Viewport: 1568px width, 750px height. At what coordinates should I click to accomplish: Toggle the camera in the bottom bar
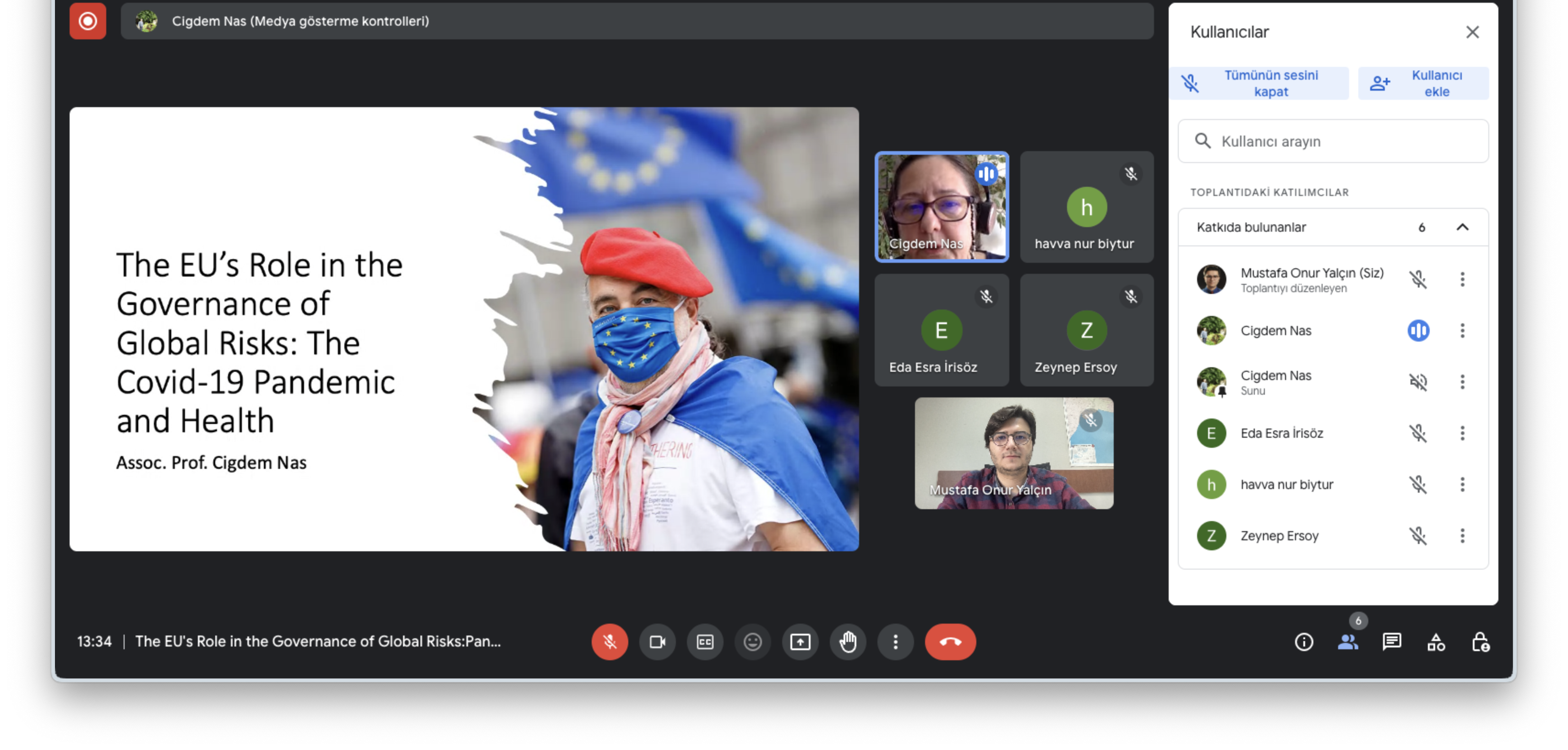point(658,641)
